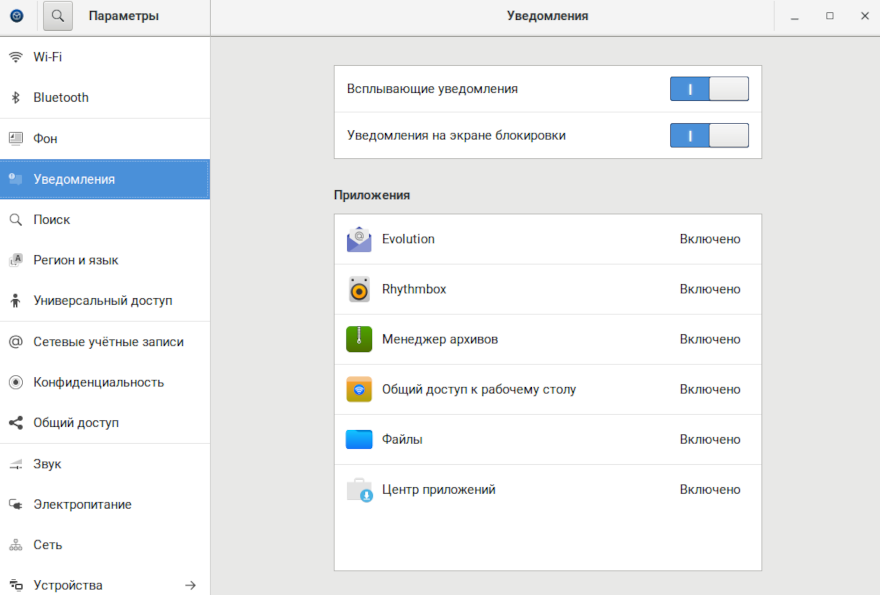Screen dimensions: 880x595
Task: Toggle Всплывающие уведомления switch off
Action: (709, 89)
